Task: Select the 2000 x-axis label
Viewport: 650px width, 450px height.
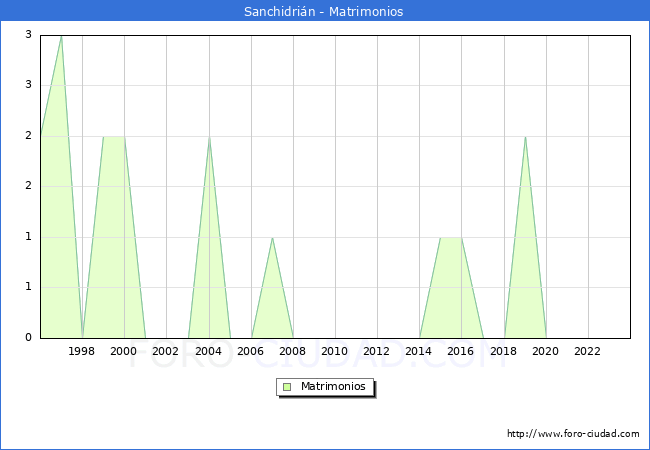Action: [124, 351]
